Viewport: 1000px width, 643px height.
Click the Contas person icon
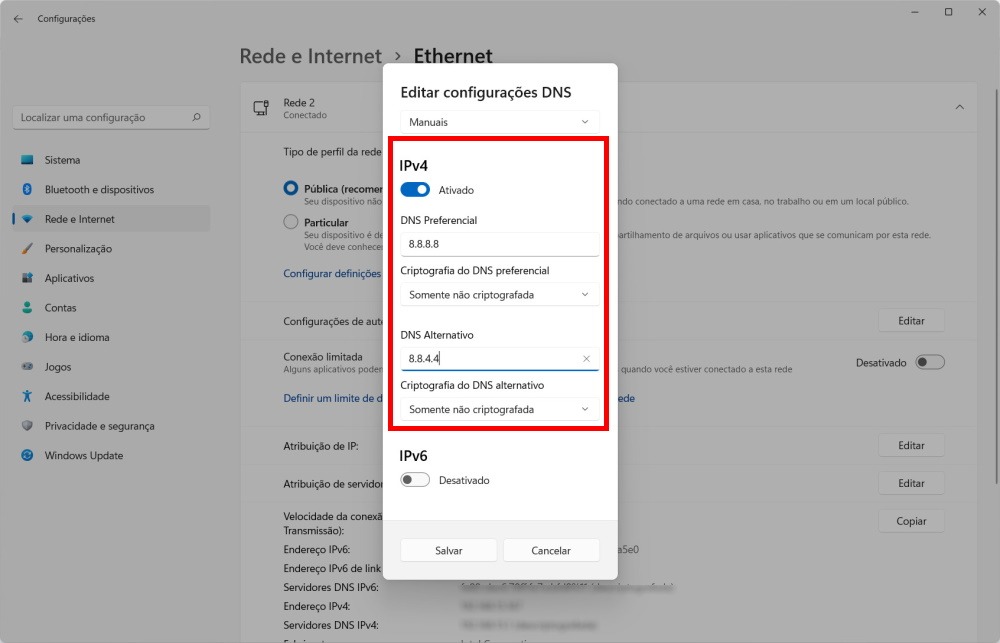[x=27, y=307]
